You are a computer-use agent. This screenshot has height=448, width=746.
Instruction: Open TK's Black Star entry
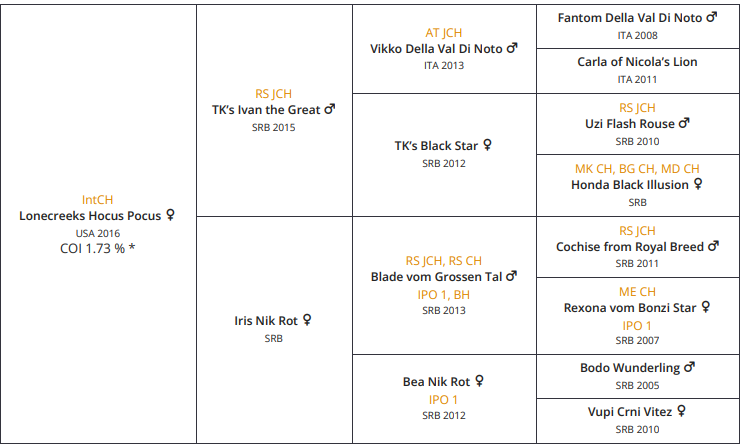click(x=437, y=145)
